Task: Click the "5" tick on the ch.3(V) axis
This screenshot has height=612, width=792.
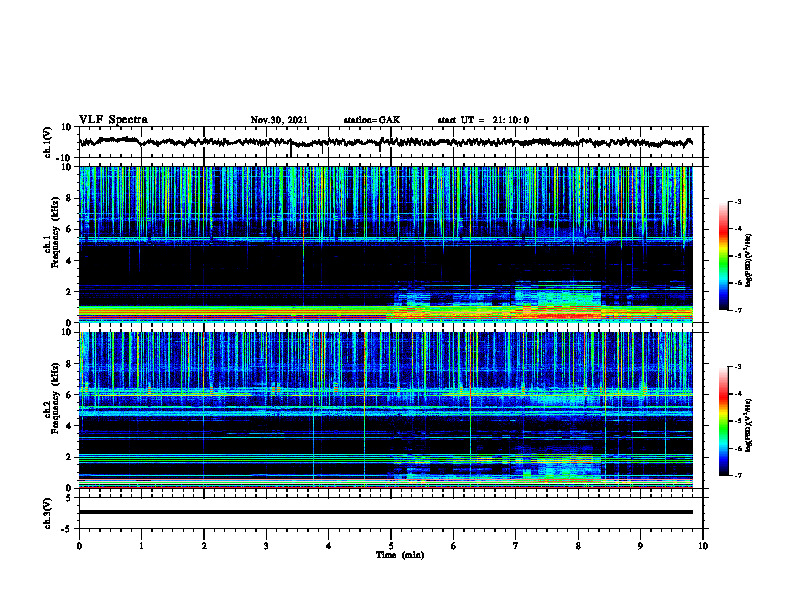Action: (70, 498)
